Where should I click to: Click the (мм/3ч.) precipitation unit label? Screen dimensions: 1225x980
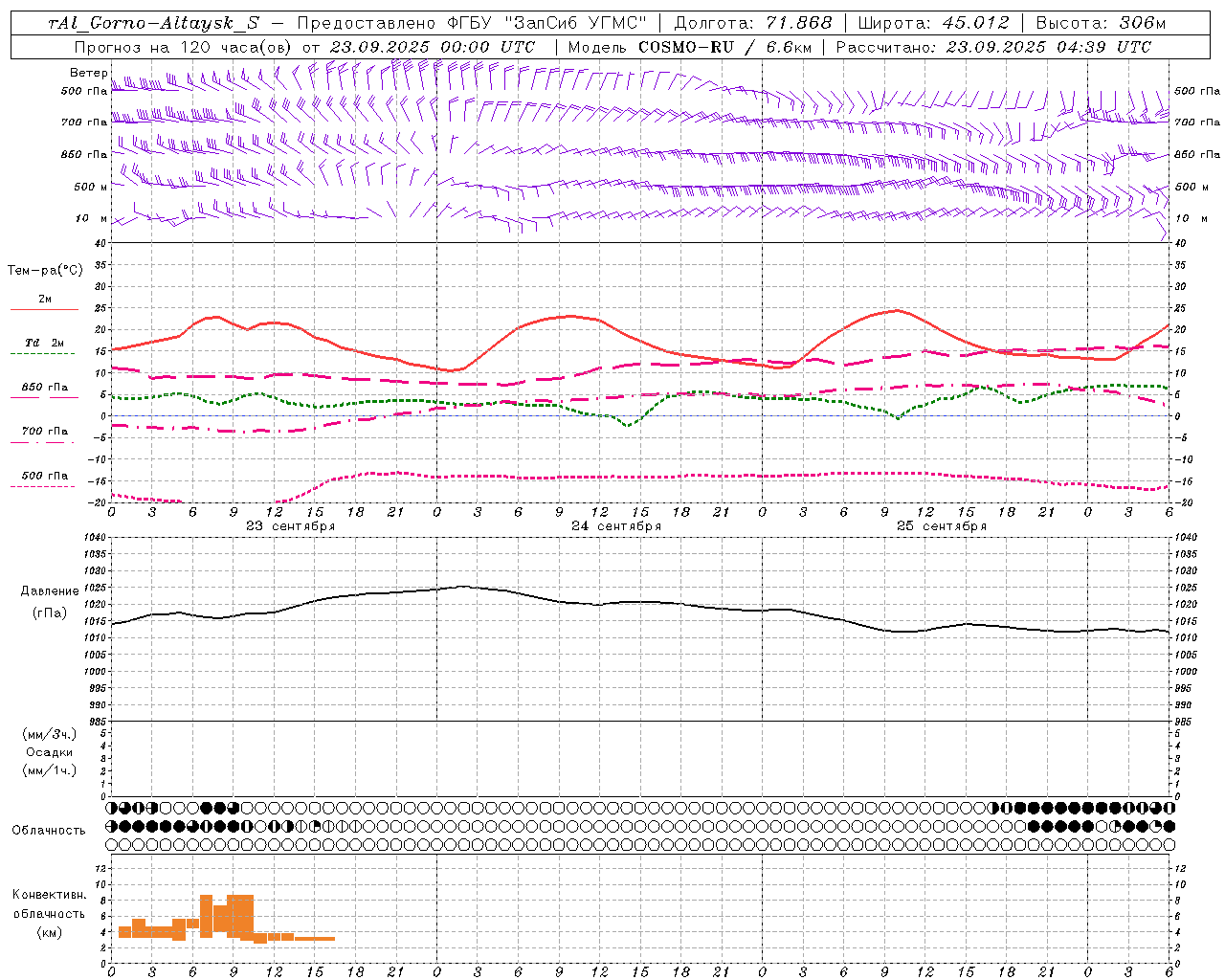click(x=49, y=734)
